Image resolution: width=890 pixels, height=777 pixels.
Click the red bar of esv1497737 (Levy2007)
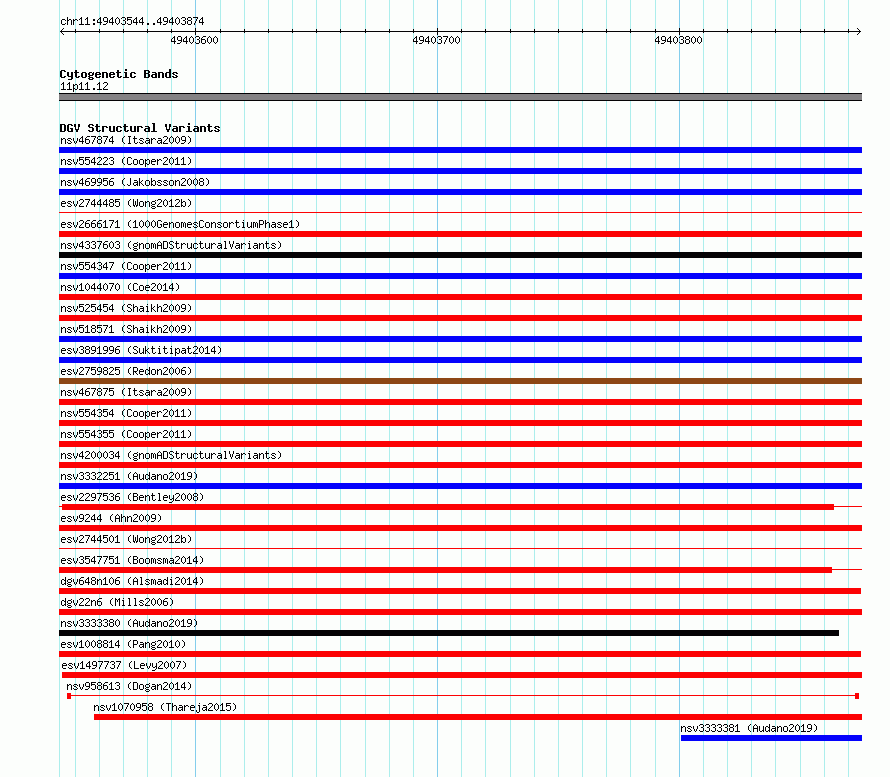tap(462, 675)
